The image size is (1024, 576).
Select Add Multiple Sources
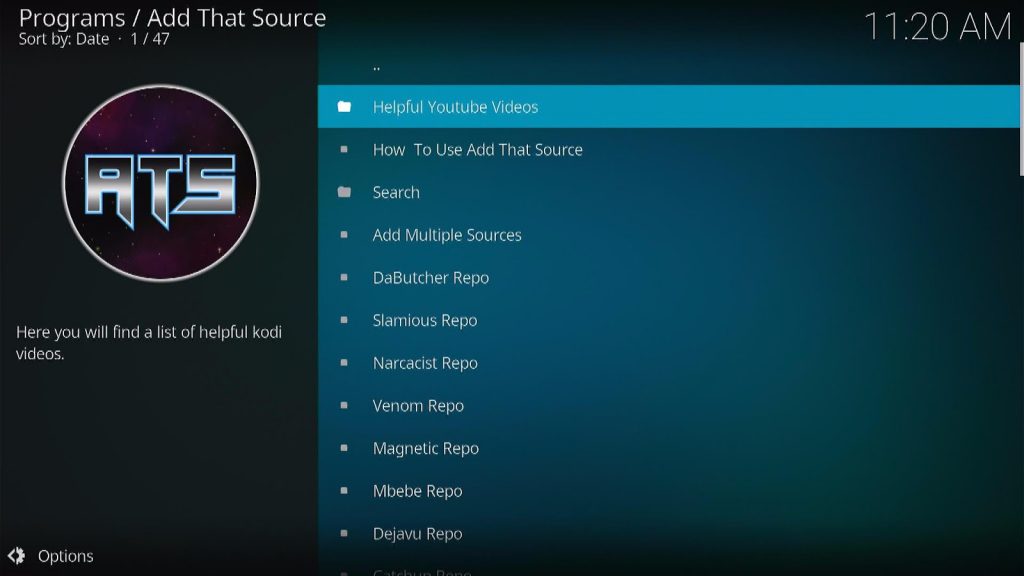[669, 235]
